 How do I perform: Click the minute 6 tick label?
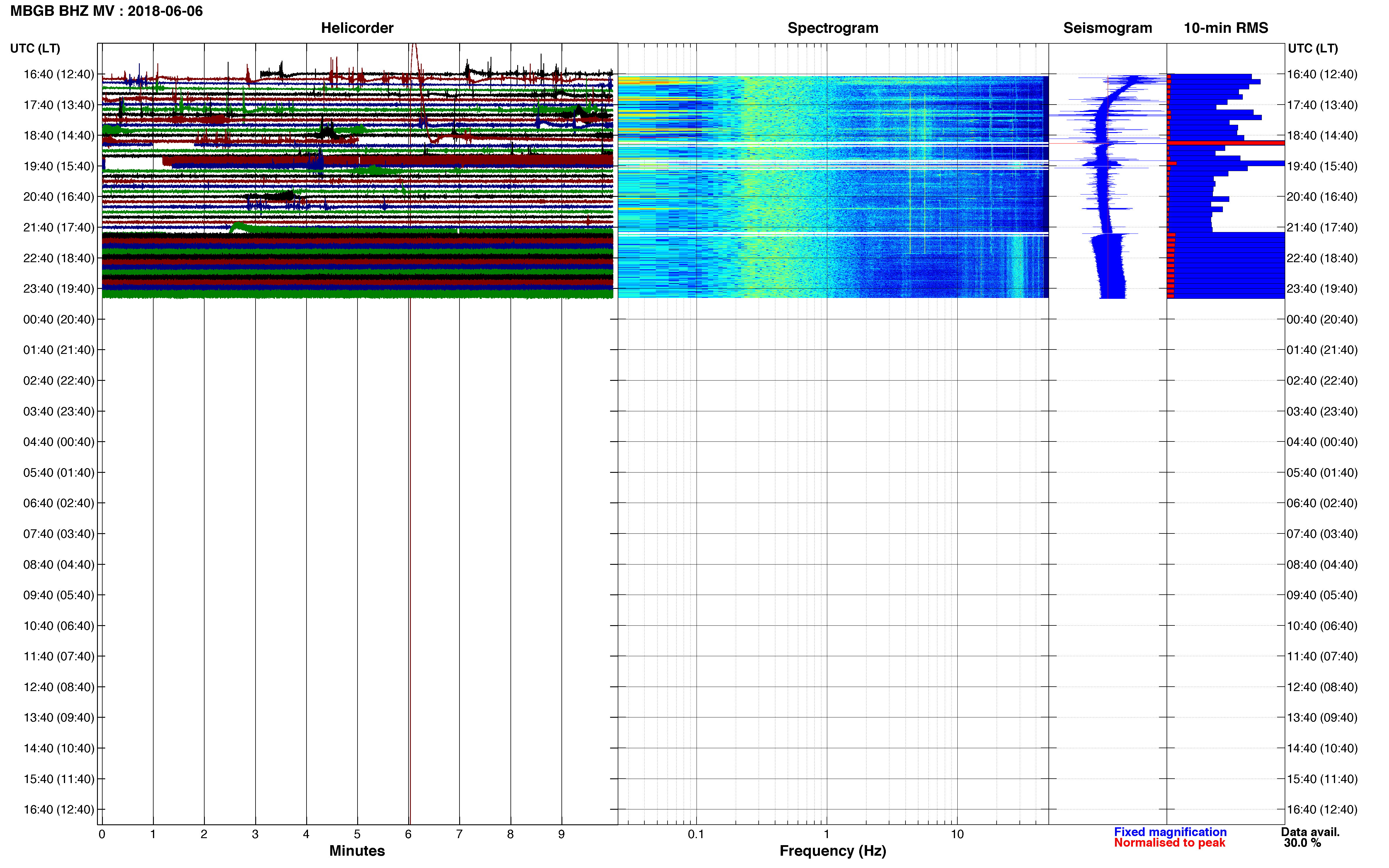(x=408, y=834)
